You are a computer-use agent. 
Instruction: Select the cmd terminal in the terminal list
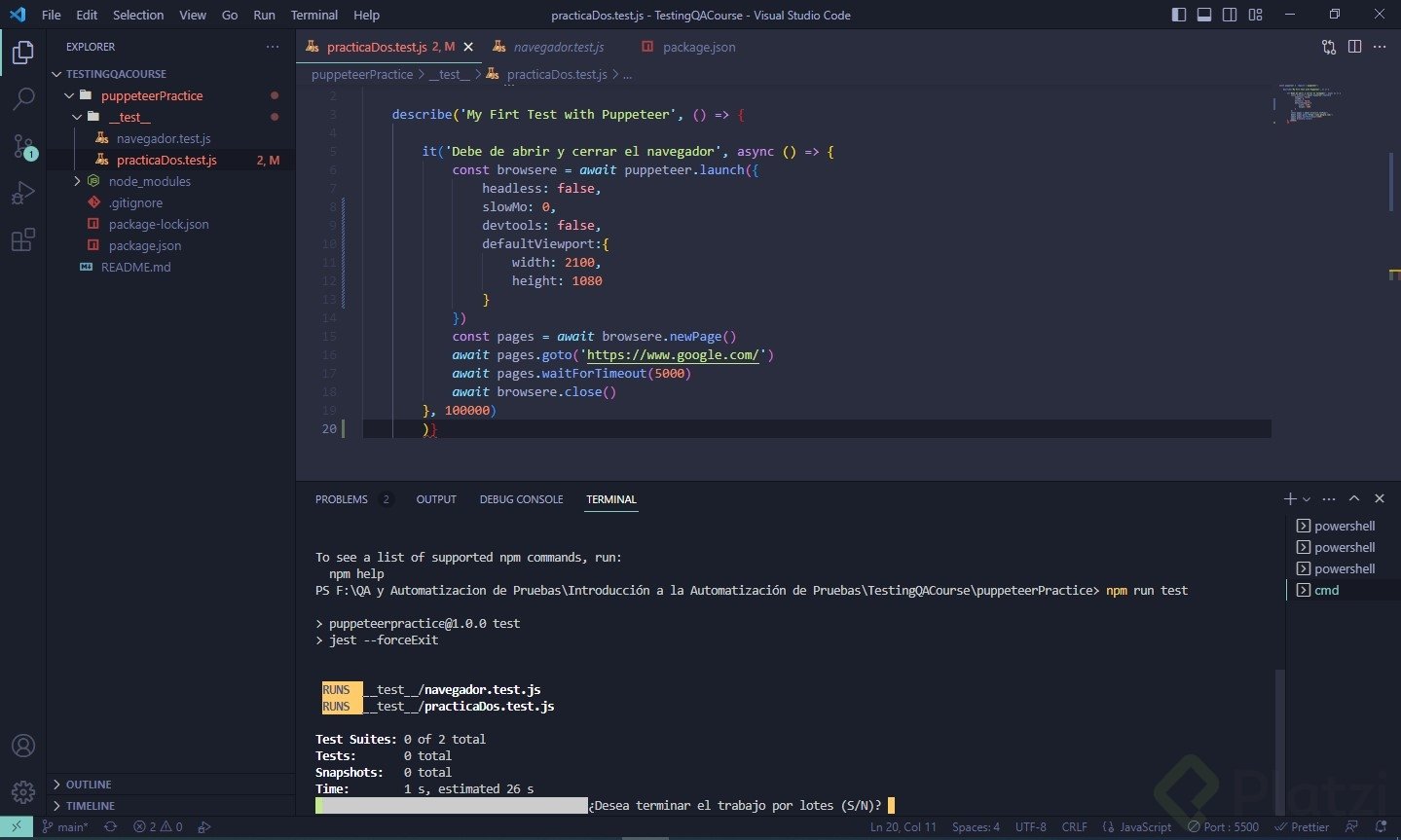point(1326,590)
